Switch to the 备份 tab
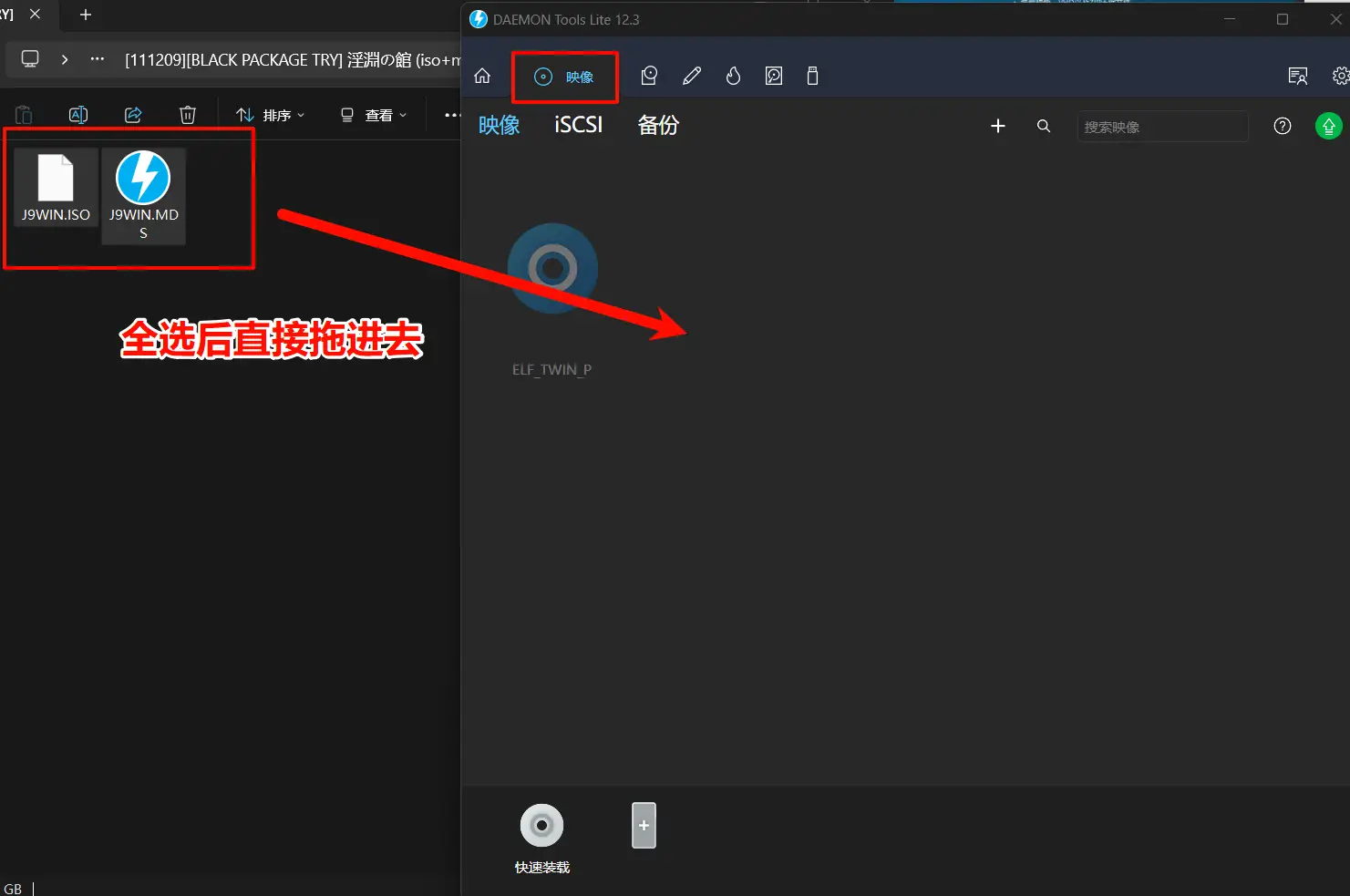Image resolution: width=1350 pixels, height=896 pixels. 658,125
